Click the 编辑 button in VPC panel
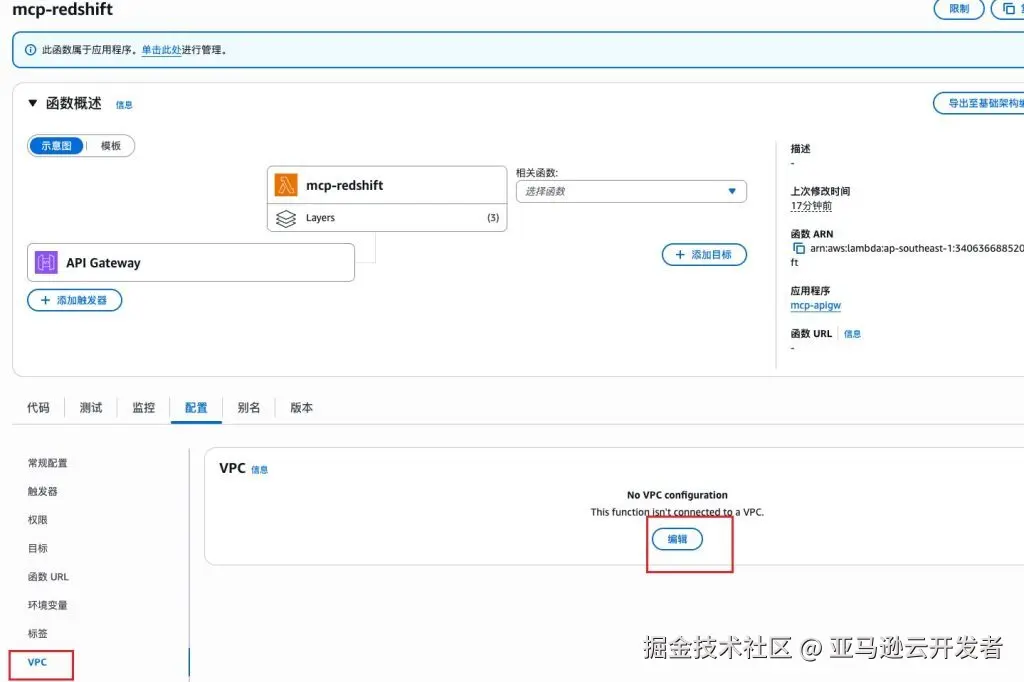Viewport: 1024px width, 682px height. tap(677, 539)
